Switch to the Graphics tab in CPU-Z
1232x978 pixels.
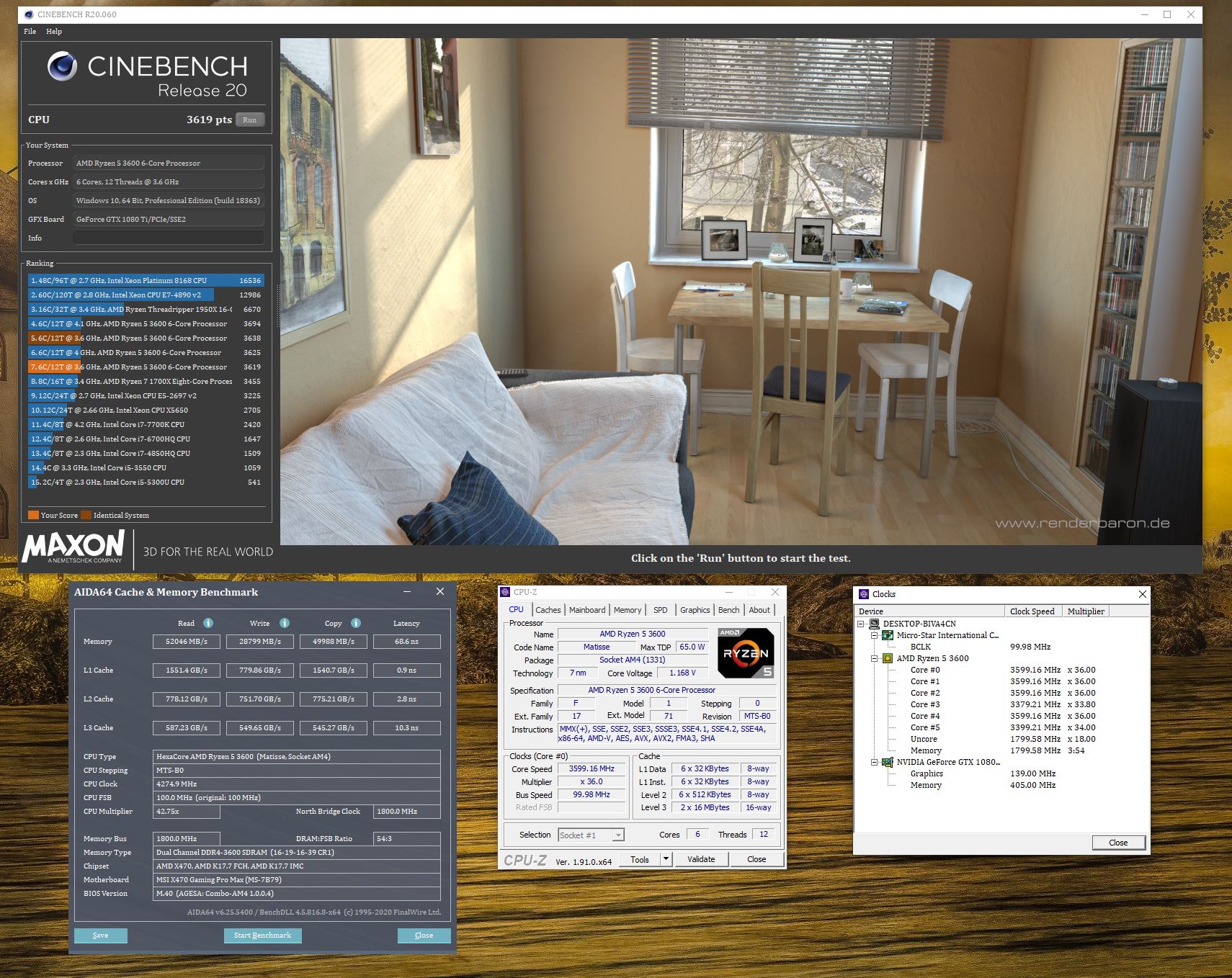(x=695, y=610)
